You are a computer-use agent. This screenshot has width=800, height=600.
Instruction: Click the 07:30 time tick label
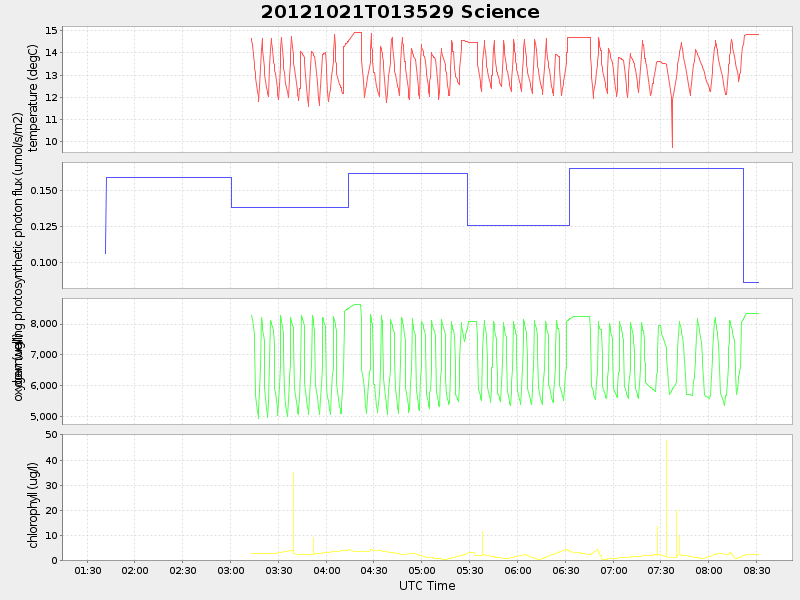(x=661, y=570)
